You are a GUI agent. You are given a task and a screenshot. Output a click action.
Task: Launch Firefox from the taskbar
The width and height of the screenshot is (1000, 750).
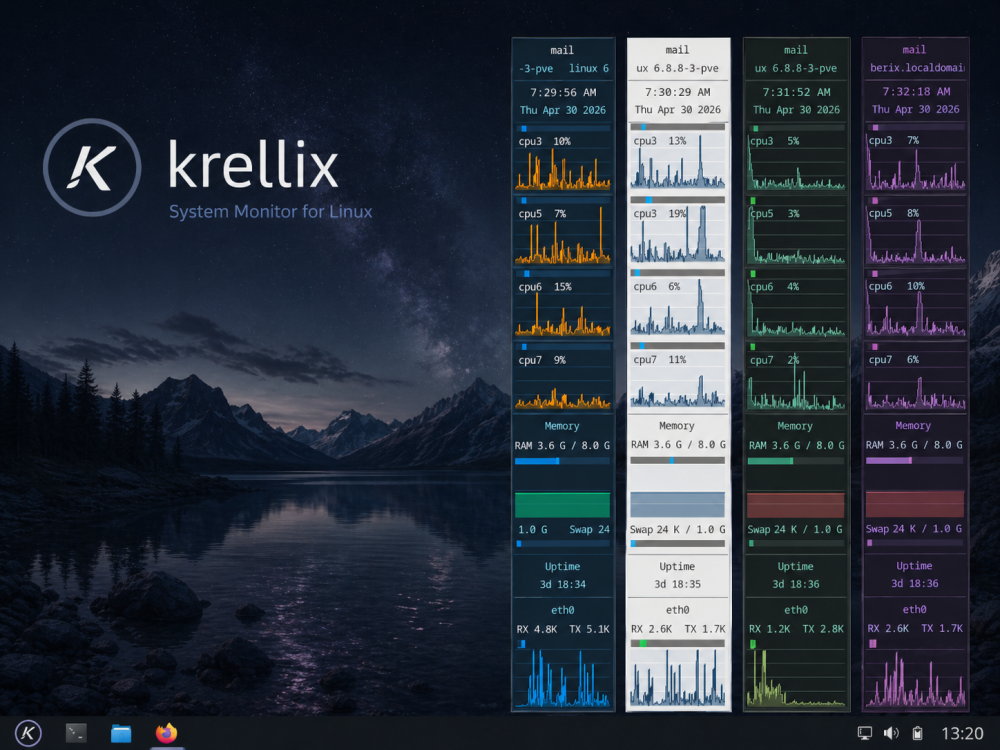coord(166,733)
